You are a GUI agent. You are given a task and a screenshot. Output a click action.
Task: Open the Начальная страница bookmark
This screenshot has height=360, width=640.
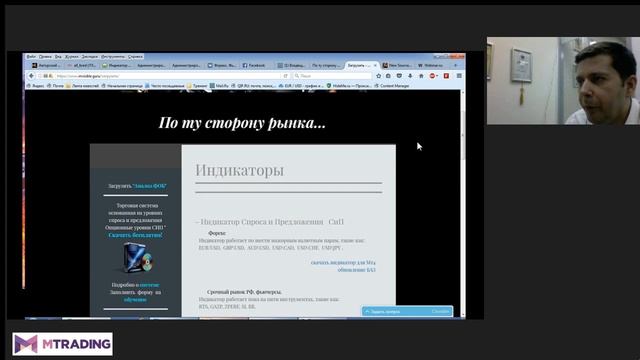122,86
